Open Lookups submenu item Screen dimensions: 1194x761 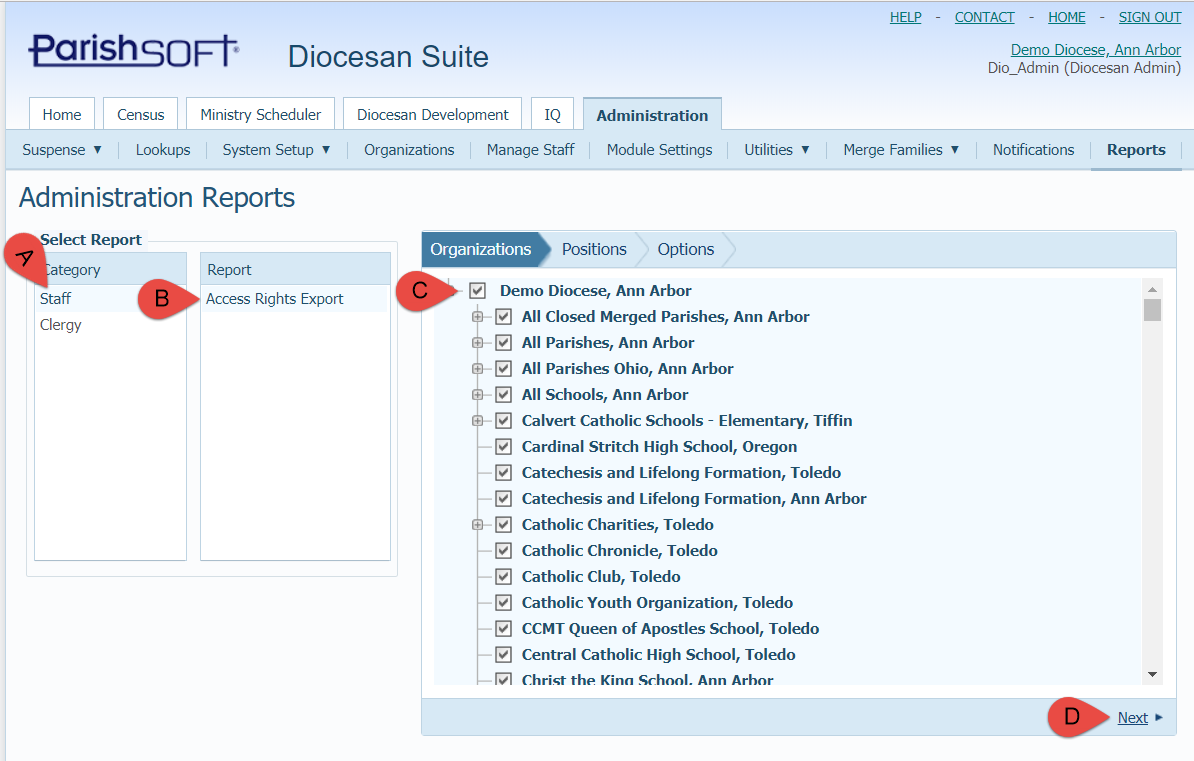point(163,150)
